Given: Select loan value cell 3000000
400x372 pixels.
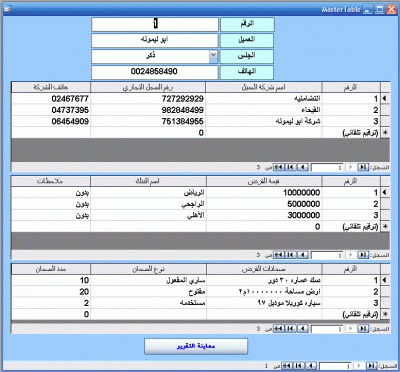Looking at the screenshot, I should click(x=264, y=215).
